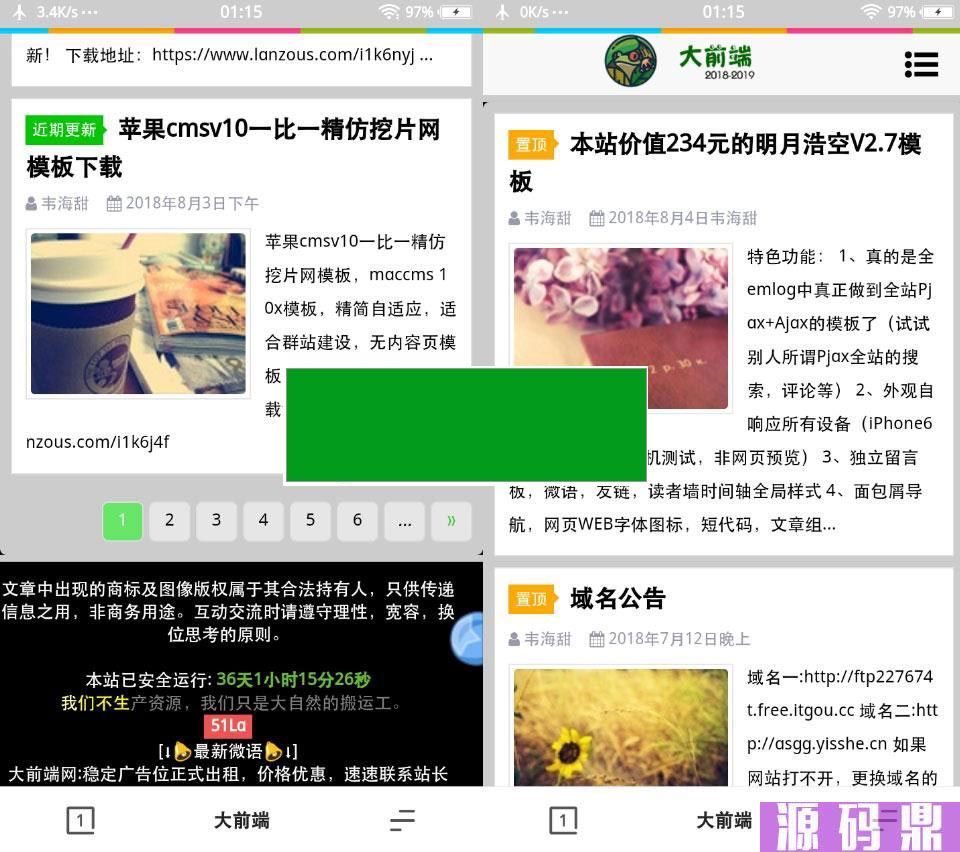Click author 韦海甜 on the 苹果cmsv10 post
This screenshot has height=852, width=960.
click(64, 203)
